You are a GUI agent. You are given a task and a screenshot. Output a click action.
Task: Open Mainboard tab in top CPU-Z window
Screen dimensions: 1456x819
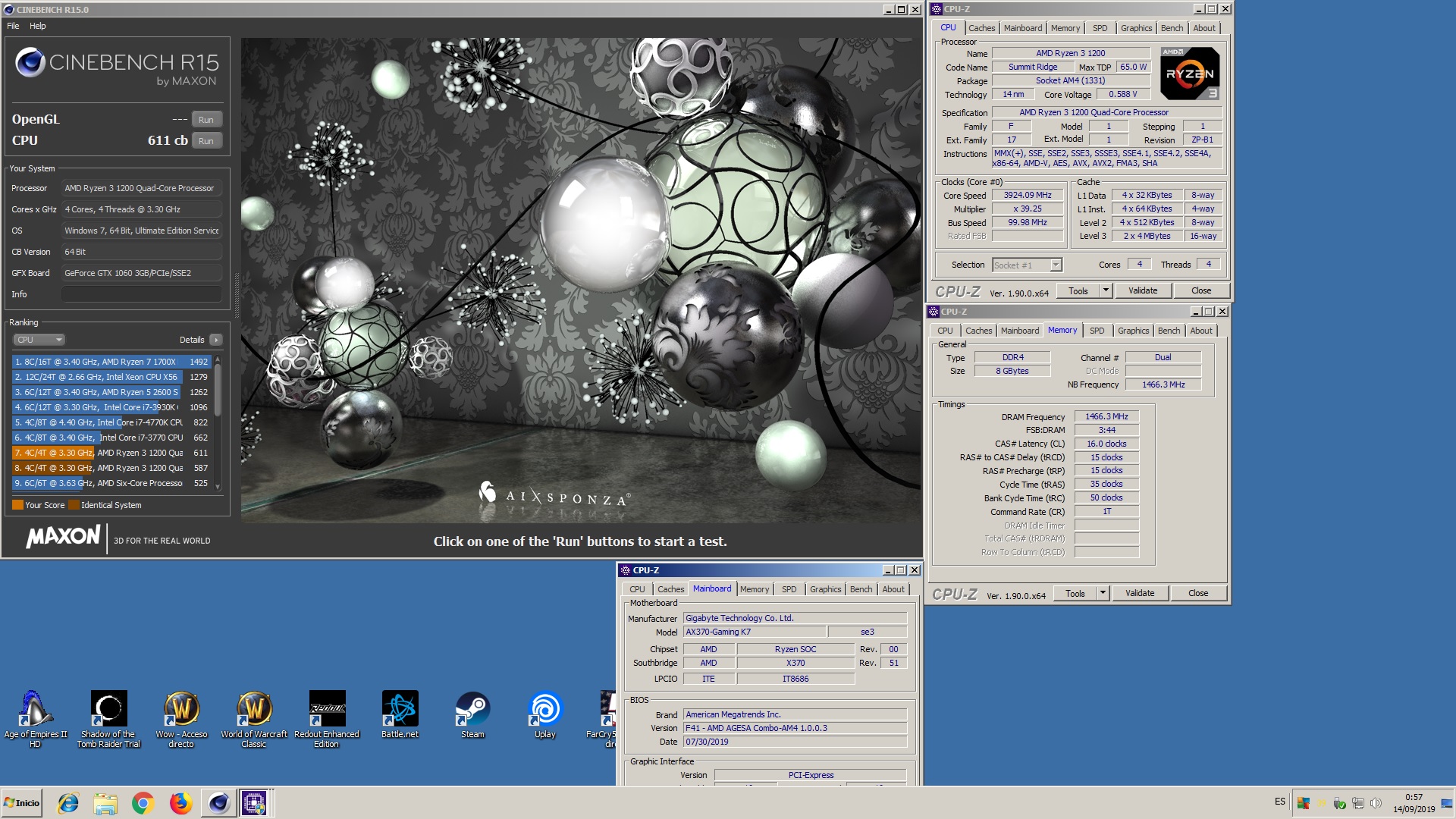click(x=1022, y=28)
